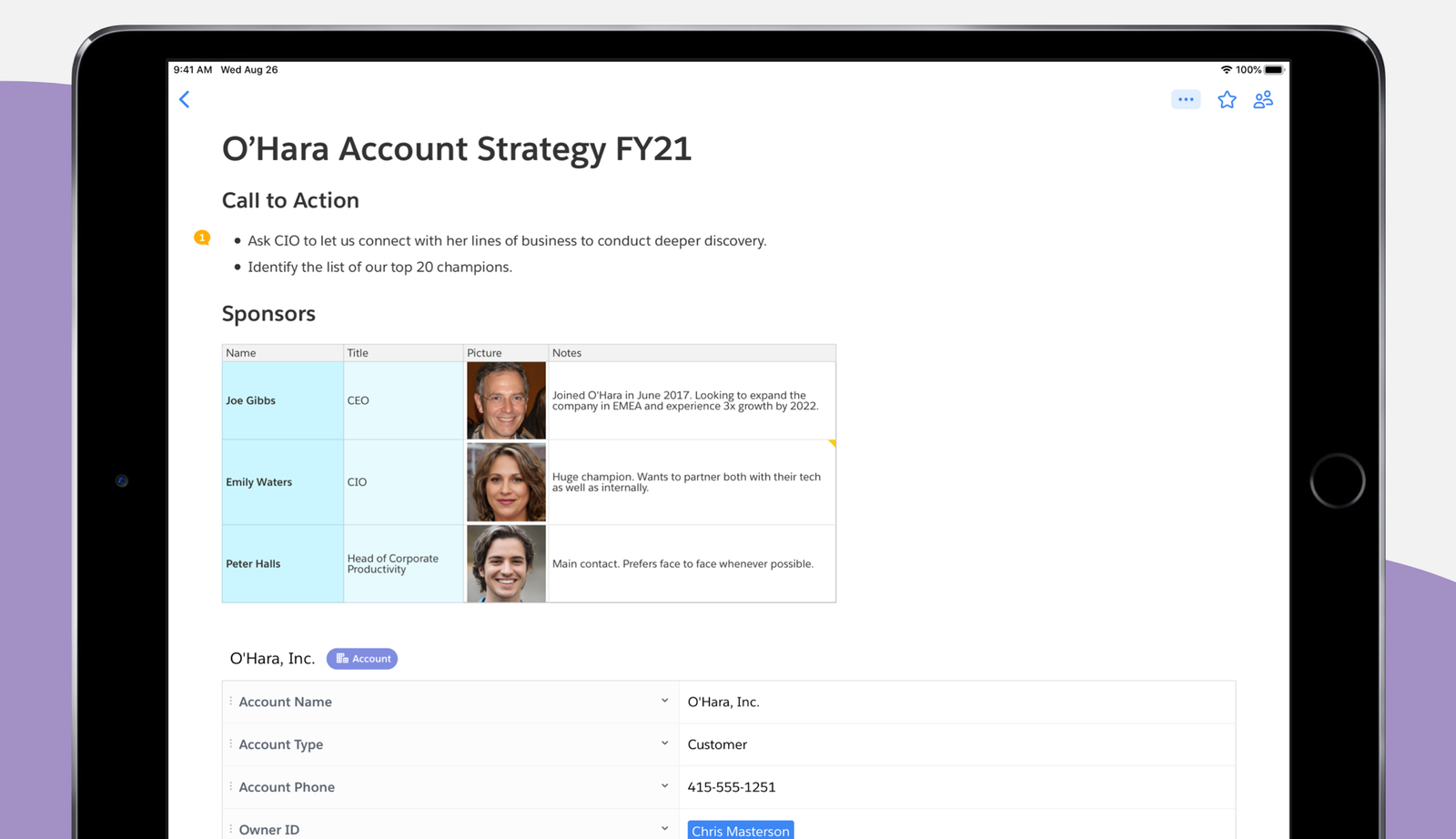
Task: Click the yellow comment marker on Emily's notes cell
Action: tap(832, 443)
